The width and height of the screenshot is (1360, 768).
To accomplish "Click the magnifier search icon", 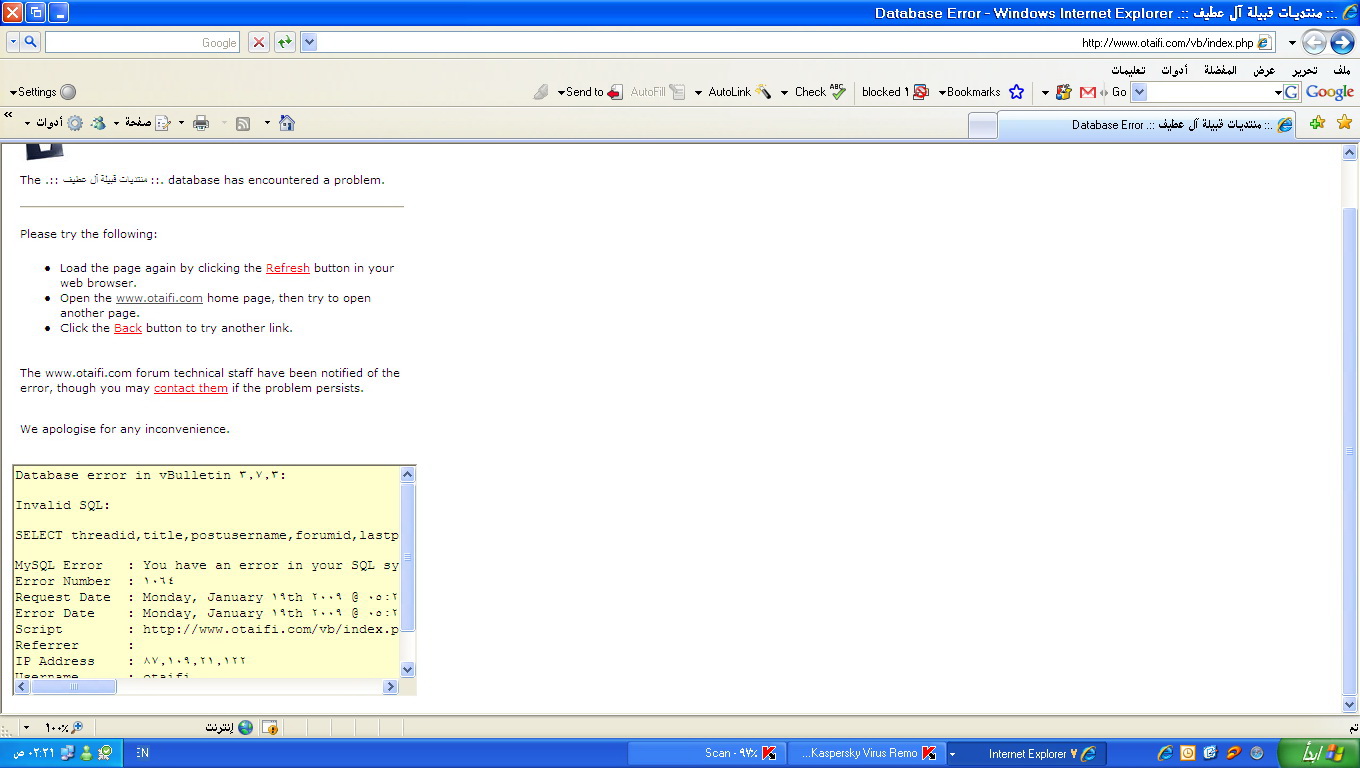I will coord(31,42).
